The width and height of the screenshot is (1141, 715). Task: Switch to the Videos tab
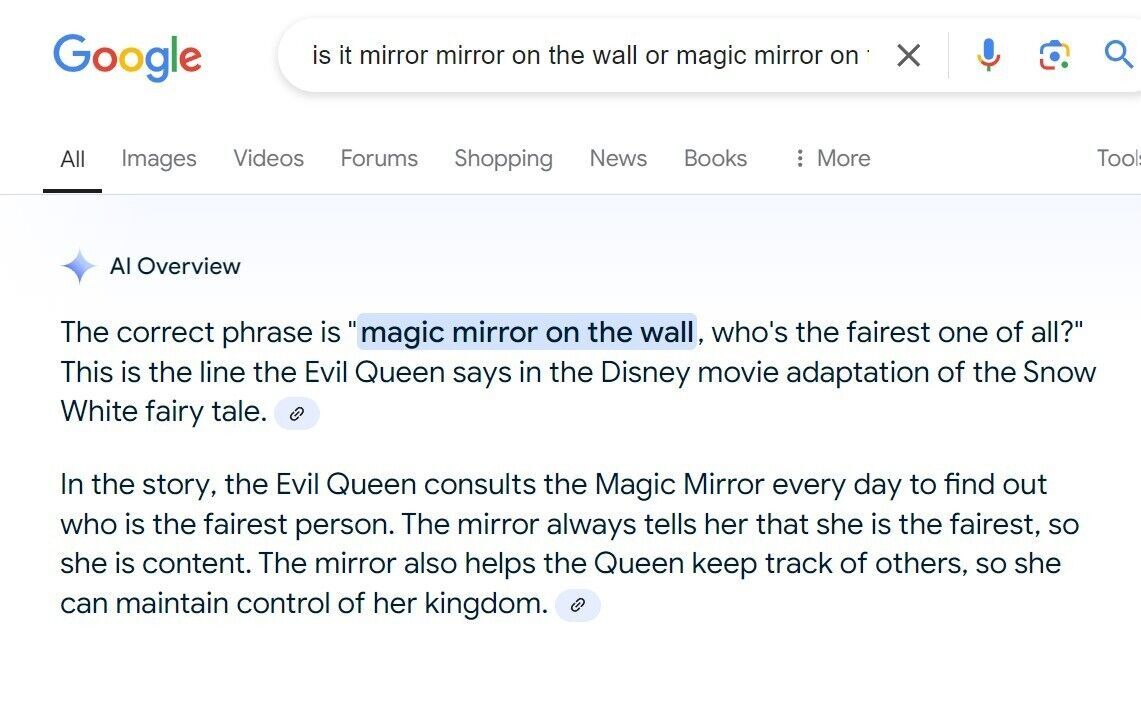coord(269,158)
